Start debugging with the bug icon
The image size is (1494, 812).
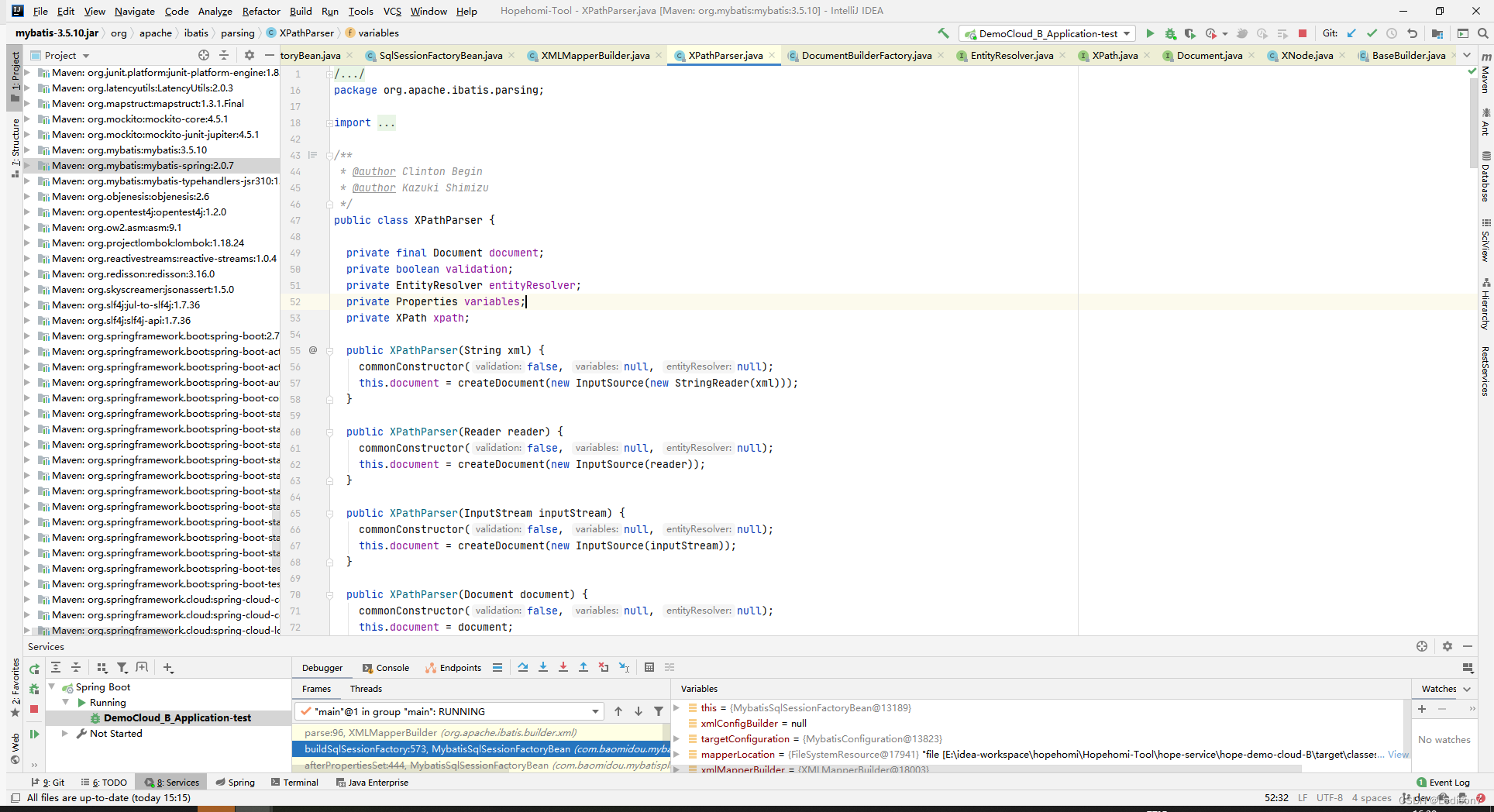[x=1170, y=33]
